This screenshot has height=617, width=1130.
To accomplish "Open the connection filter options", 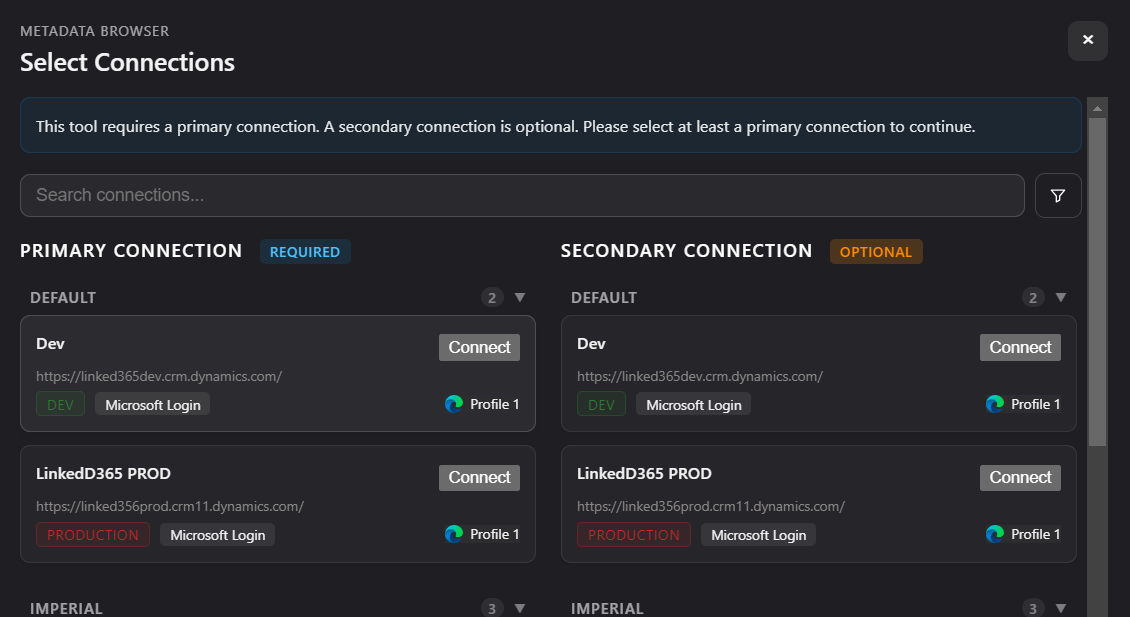I will point(1058,195).
